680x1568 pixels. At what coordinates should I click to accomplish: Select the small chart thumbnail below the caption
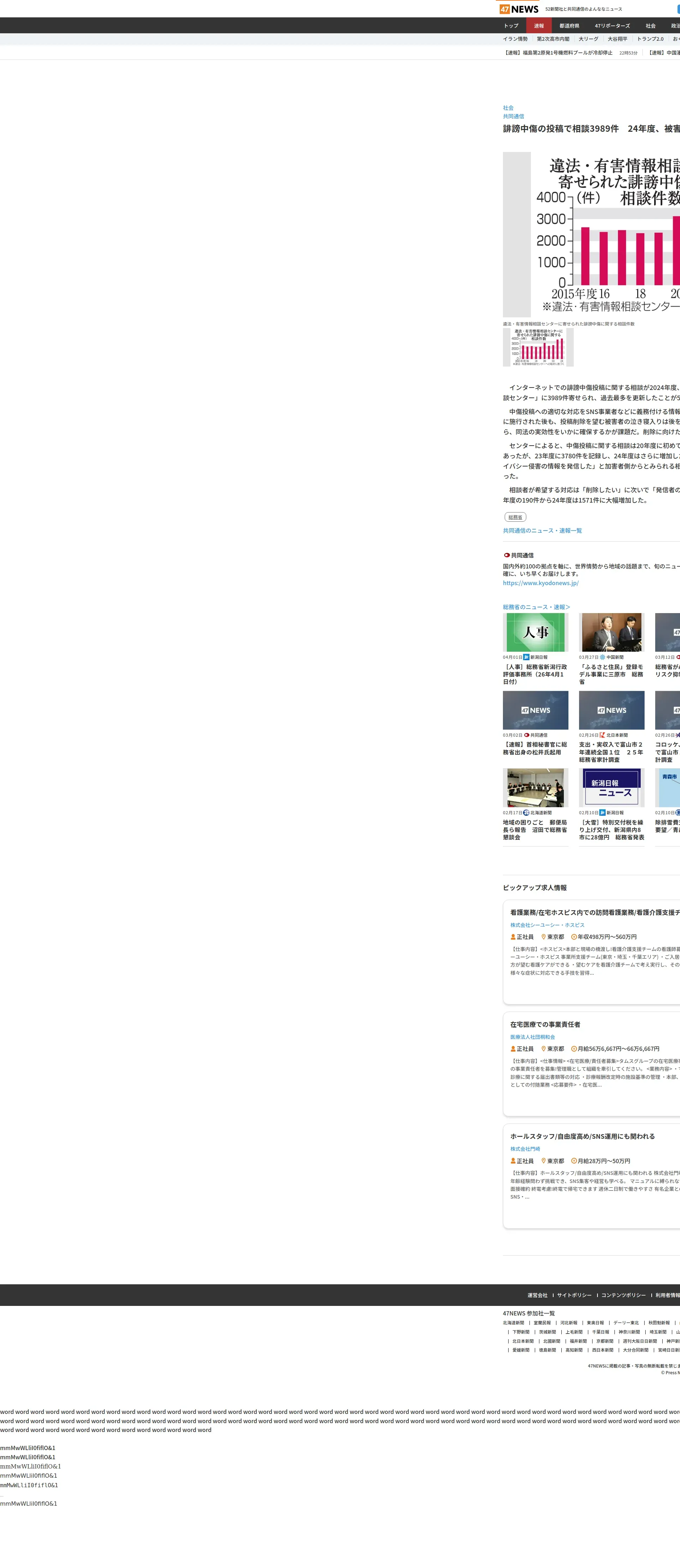point(538,347)
